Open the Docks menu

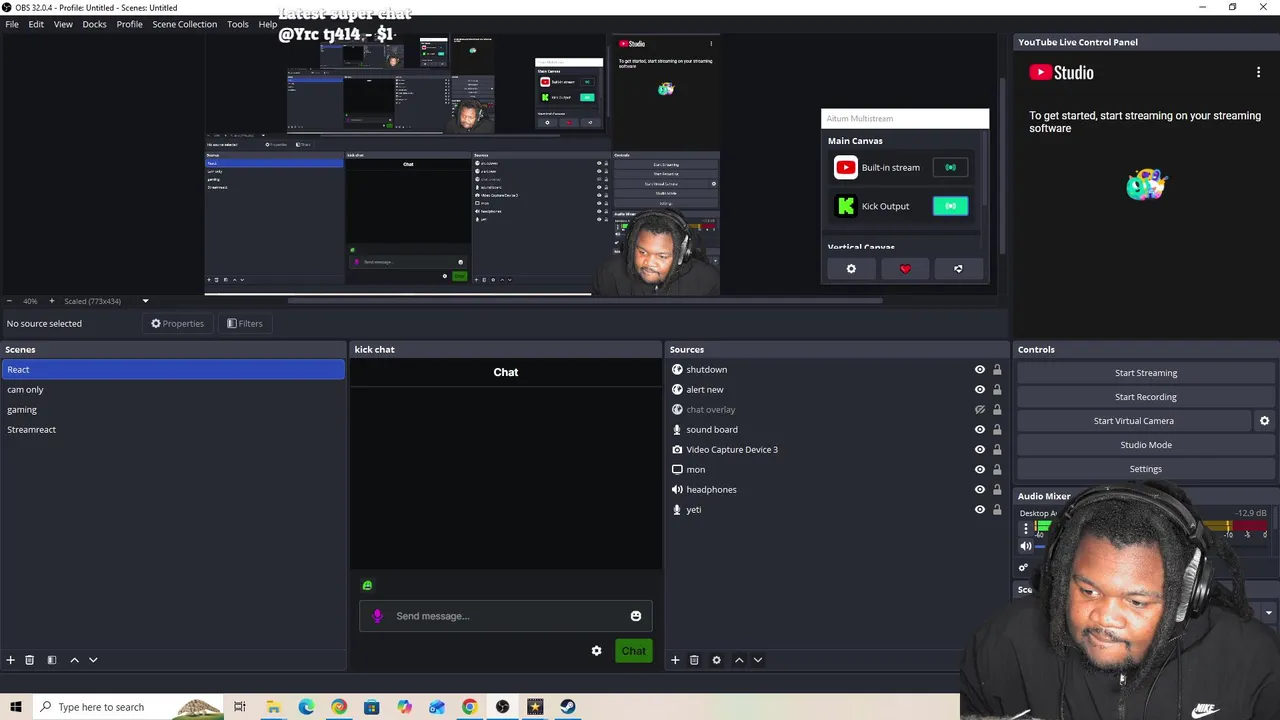pos(94,24)
